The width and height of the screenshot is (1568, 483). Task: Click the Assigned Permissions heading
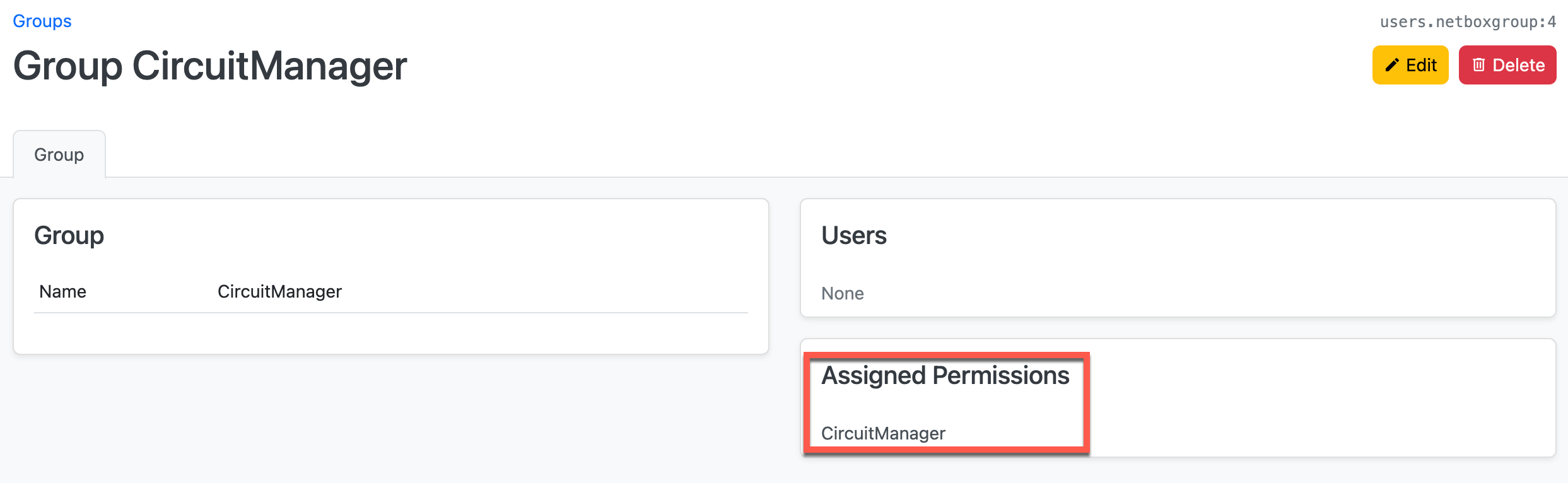pos(945,376)
